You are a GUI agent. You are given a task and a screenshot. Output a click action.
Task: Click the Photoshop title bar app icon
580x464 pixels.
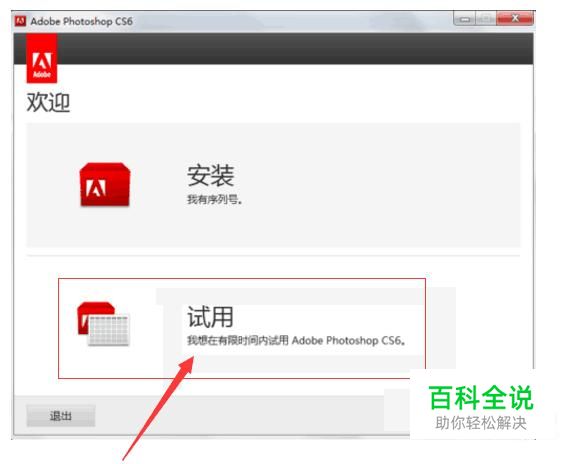point(20,21)
